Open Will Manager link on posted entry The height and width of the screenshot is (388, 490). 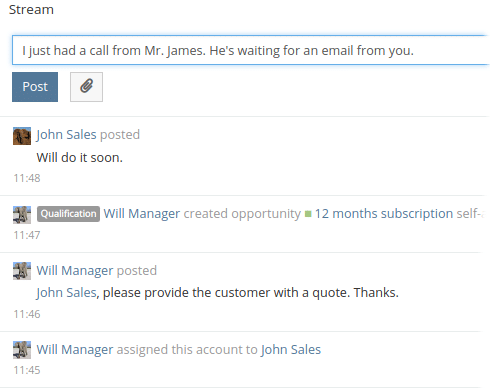(x=75, y=271)
